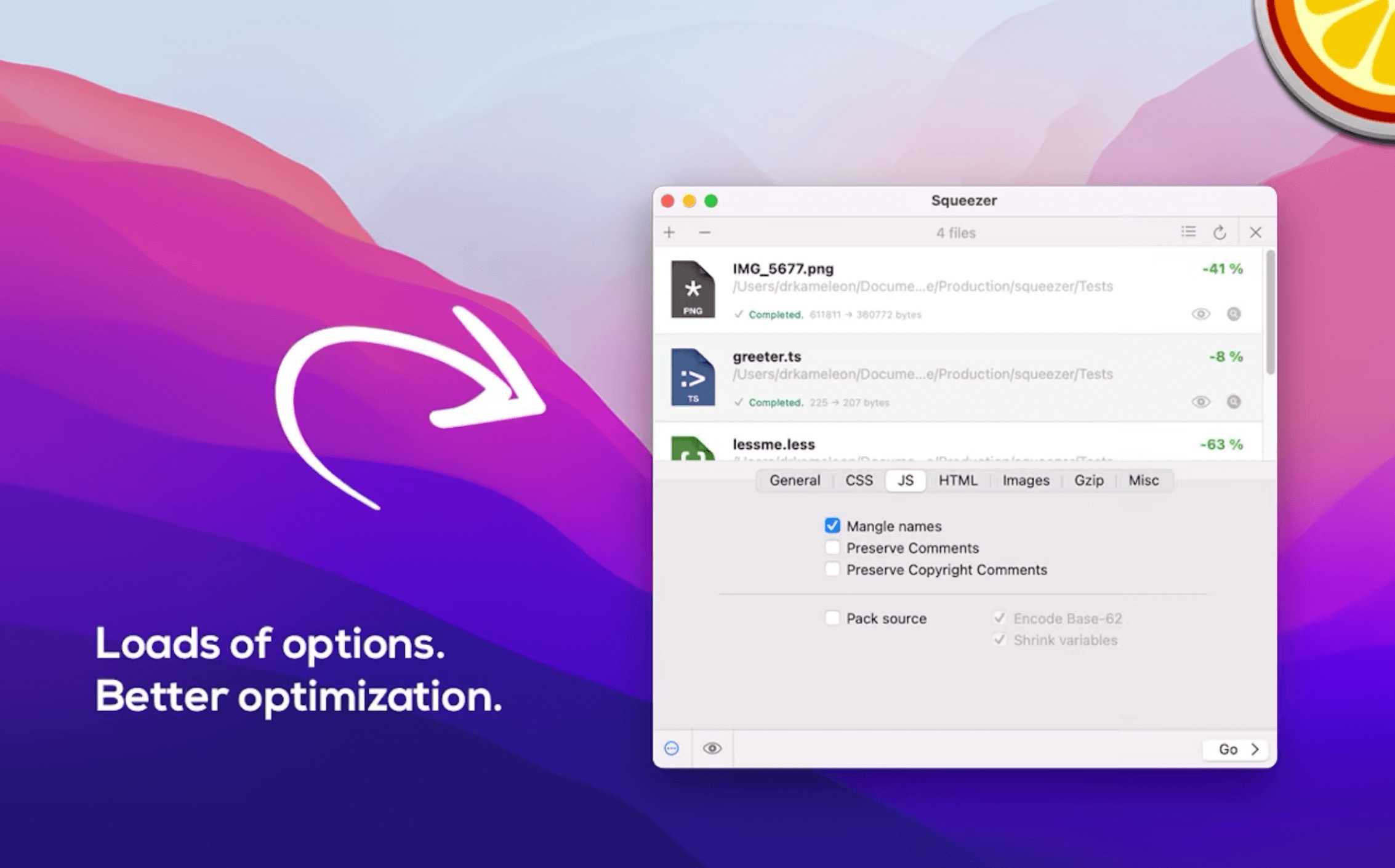Image resolution: width=1395 pixels, height=868 pixels.
Task: Enable Preserve Comments
Action: pyautogui.click(x=832, y=547)
